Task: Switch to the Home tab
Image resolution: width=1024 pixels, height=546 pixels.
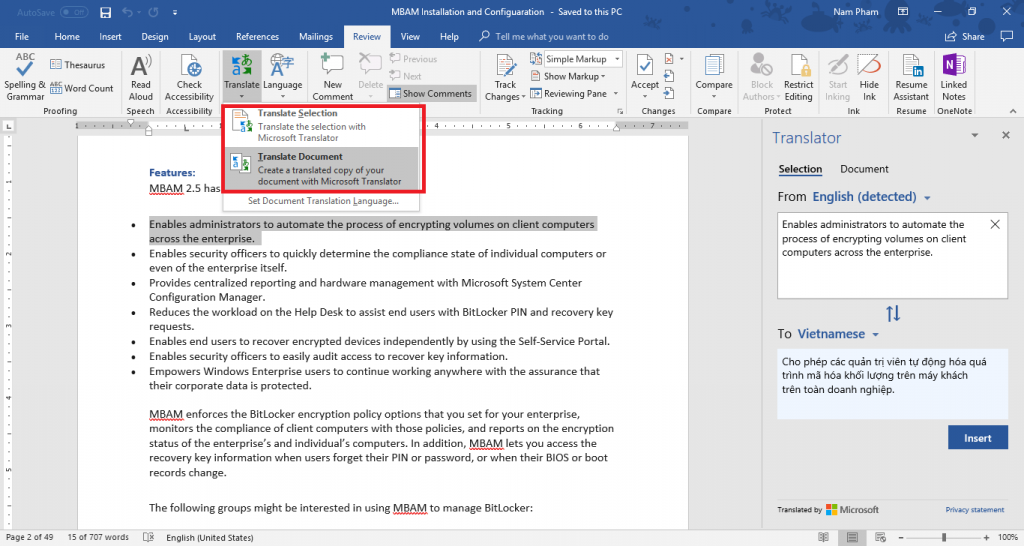Action: pyautogui.click(x=67, y=37)
